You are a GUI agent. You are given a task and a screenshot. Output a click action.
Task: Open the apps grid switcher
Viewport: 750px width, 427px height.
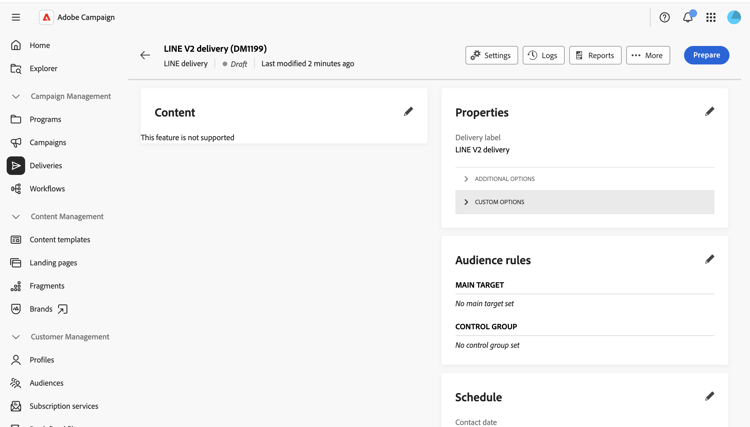[x=711, y=17]
